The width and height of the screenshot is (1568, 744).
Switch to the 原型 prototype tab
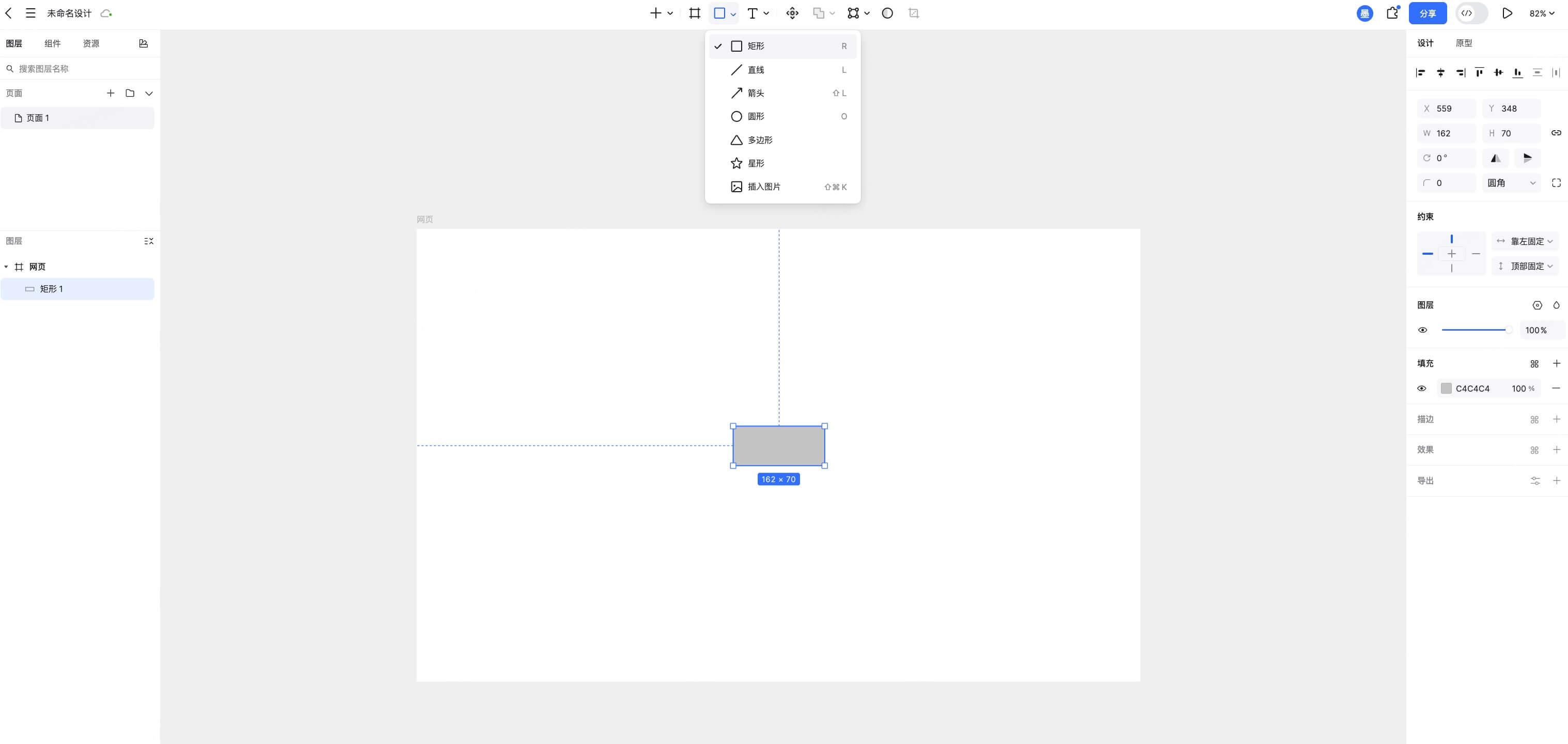[1463, 43]
